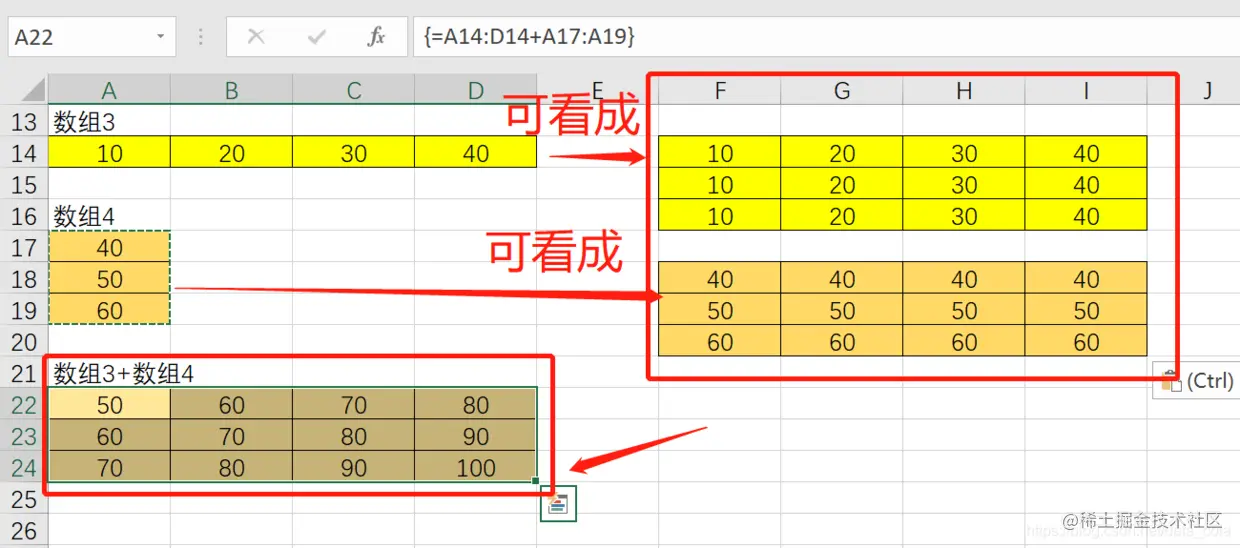Click cell D24 containing 100
The width and height of the screenshot is (1240, 548).
pos(476,467)
